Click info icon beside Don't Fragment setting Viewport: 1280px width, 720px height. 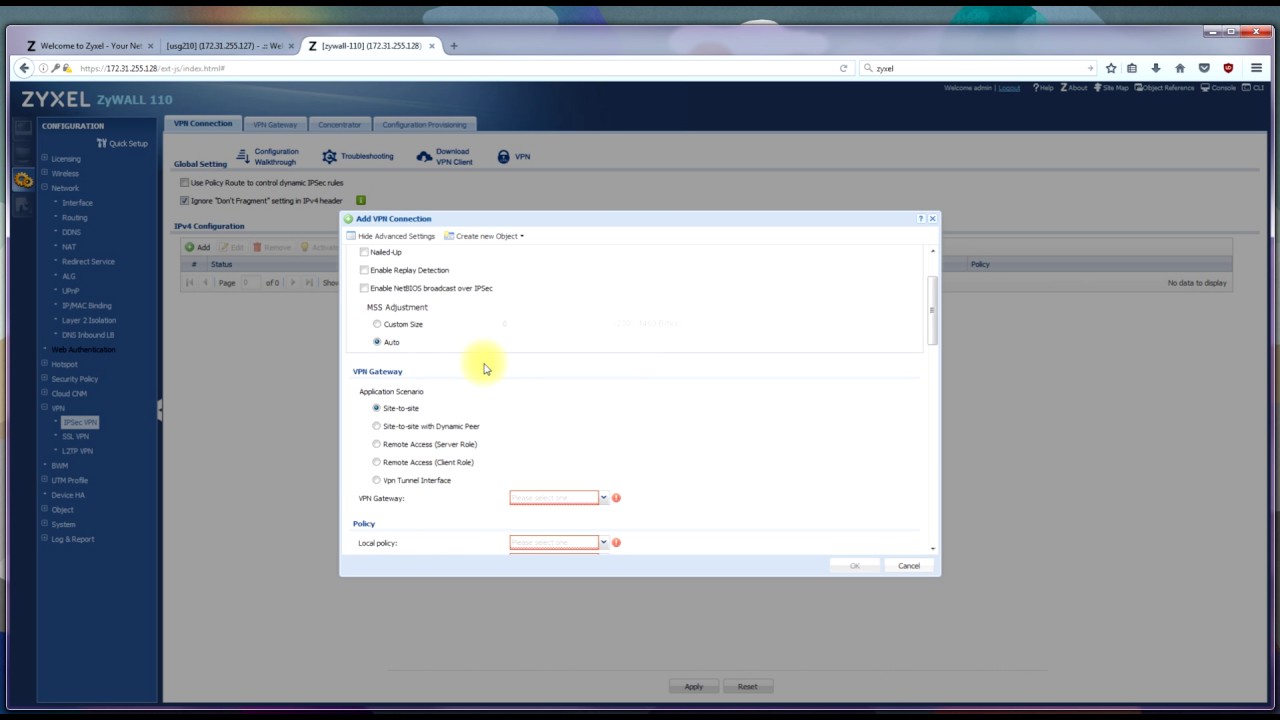click(x=361, y=201)
